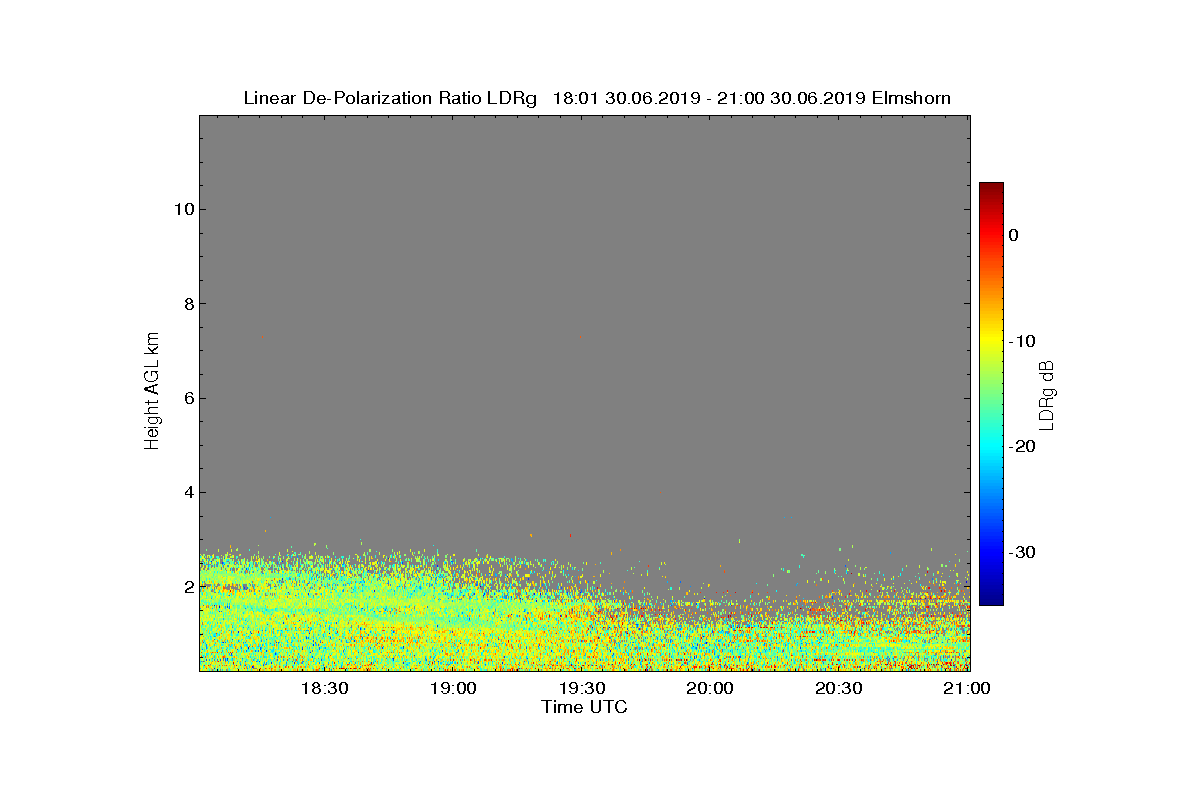The width and height of the screenshot is (1200, 800).
Task: Click the 21:00 time tick label
Action: pos(967,688)
